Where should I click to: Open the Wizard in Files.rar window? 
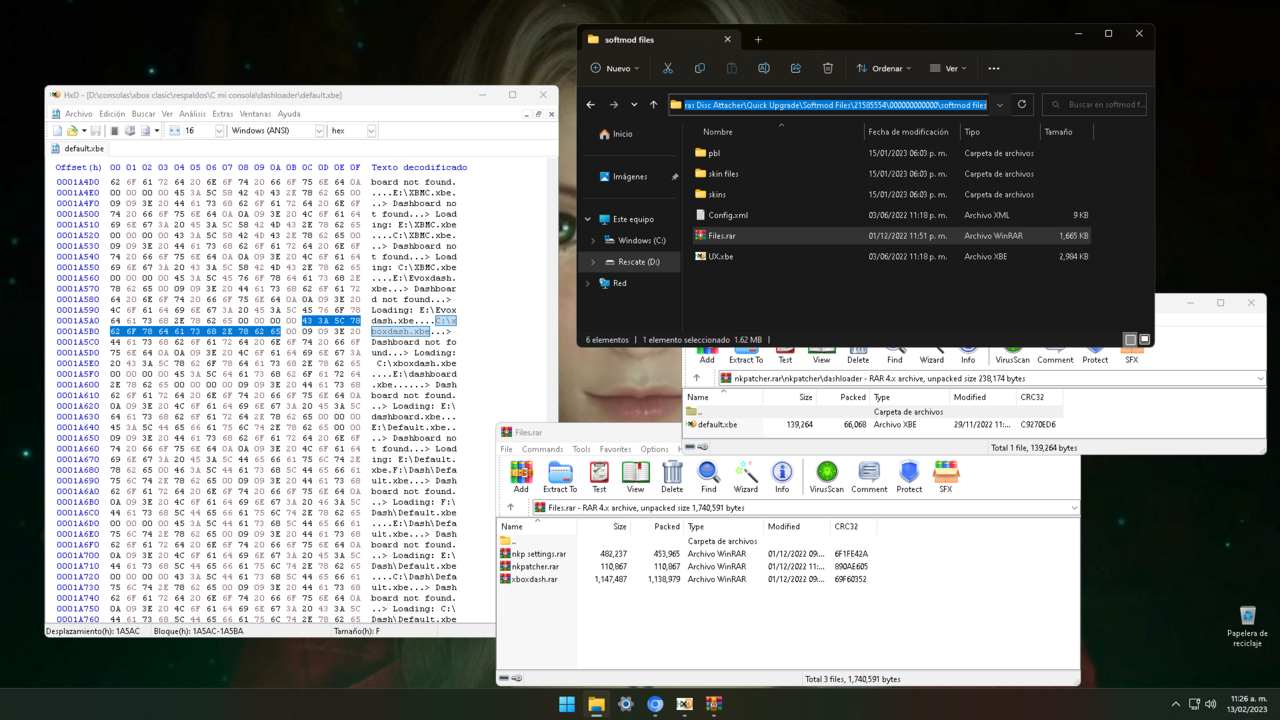pos(746,475)
